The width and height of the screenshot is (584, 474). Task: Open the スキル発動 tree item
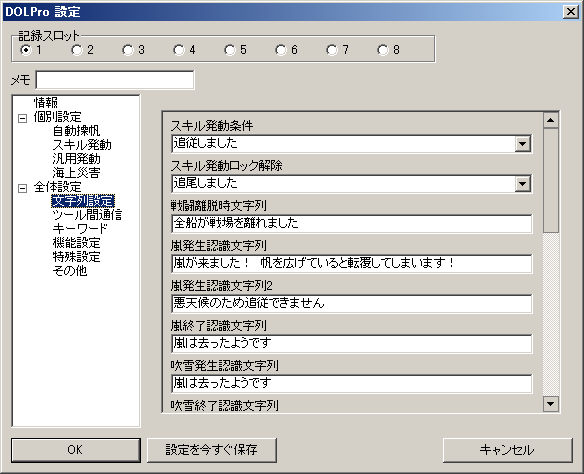[82, 145]
